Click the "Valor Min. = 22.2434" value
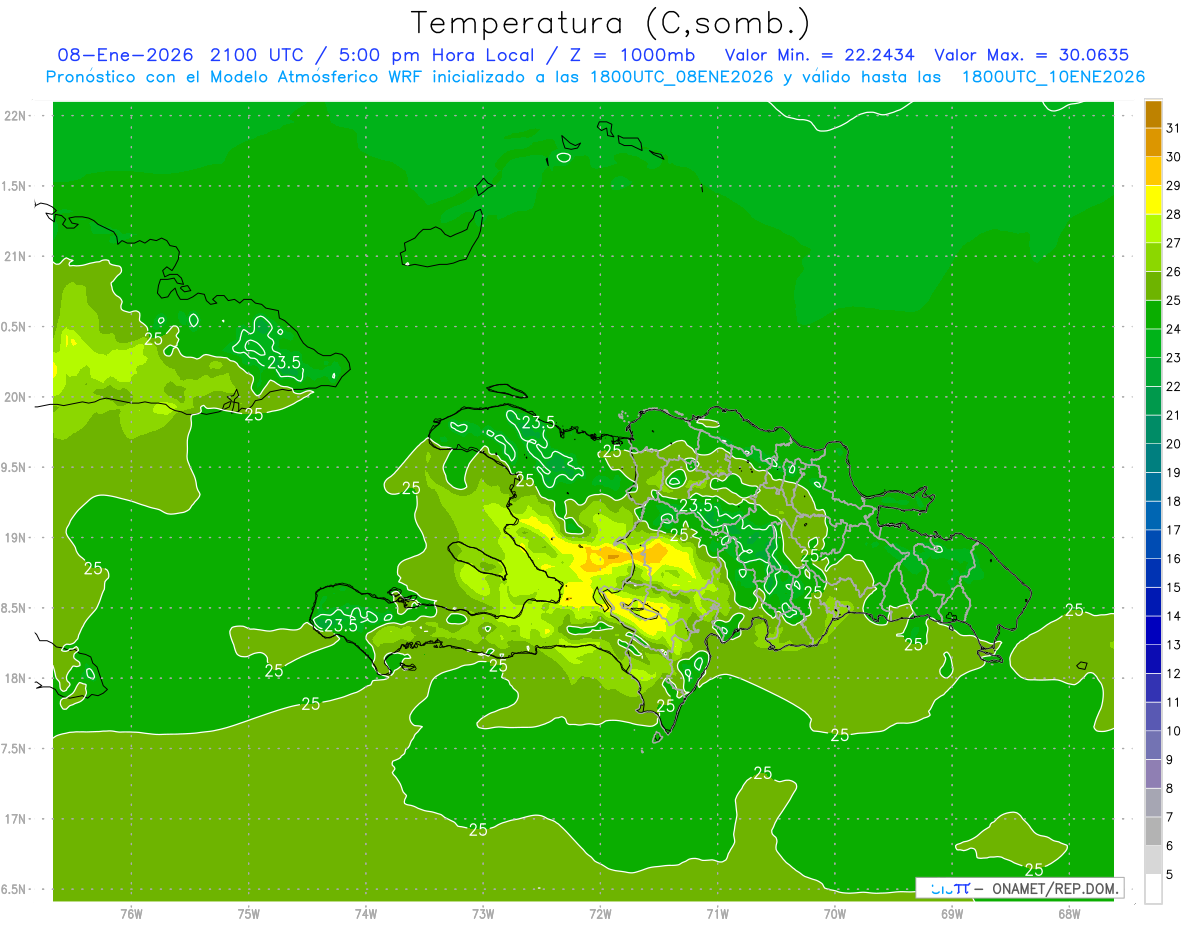1200x927 pixels. 819,55
